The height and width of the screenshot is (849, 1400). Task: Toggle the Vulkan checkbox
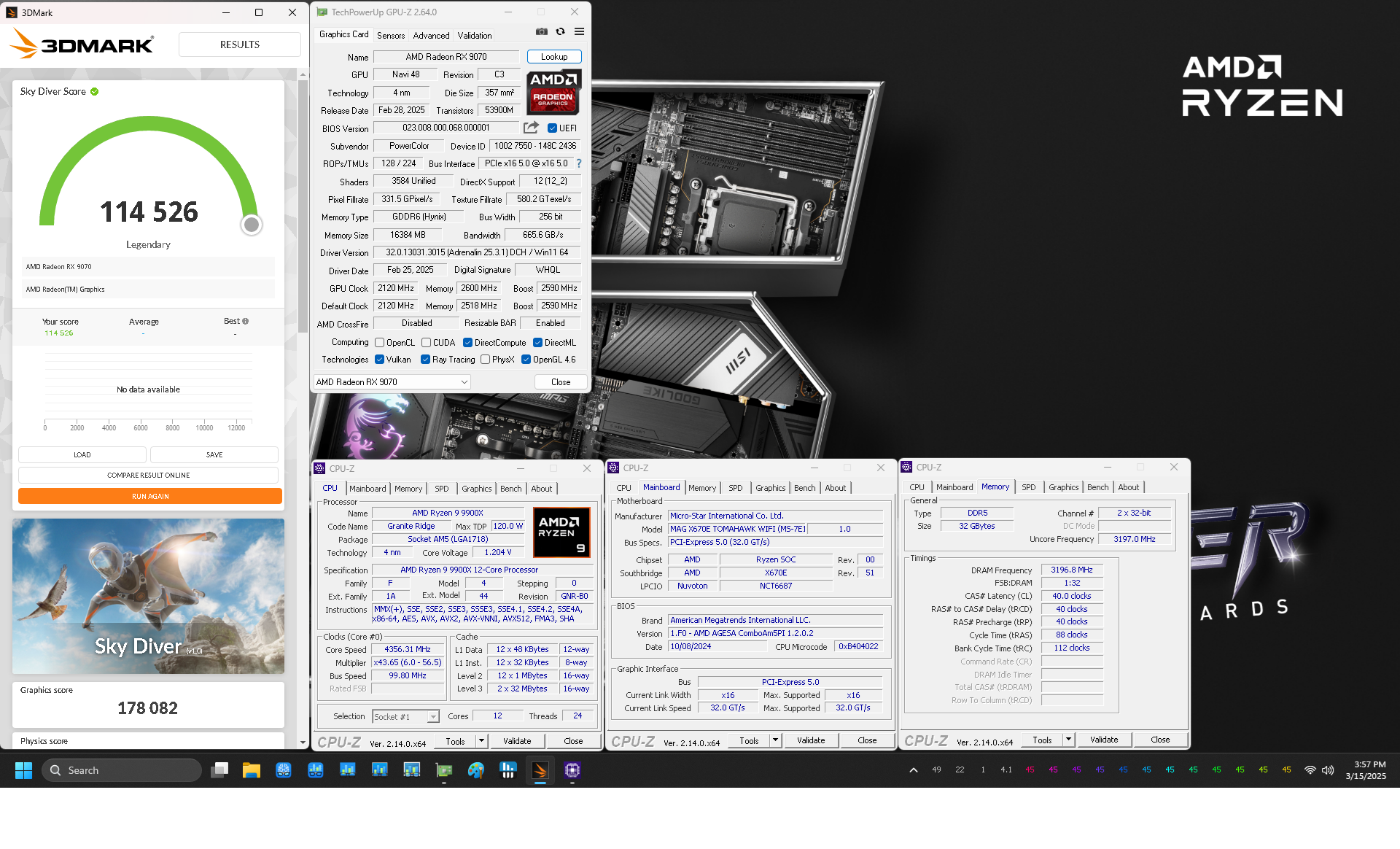(x=379, y=360)
